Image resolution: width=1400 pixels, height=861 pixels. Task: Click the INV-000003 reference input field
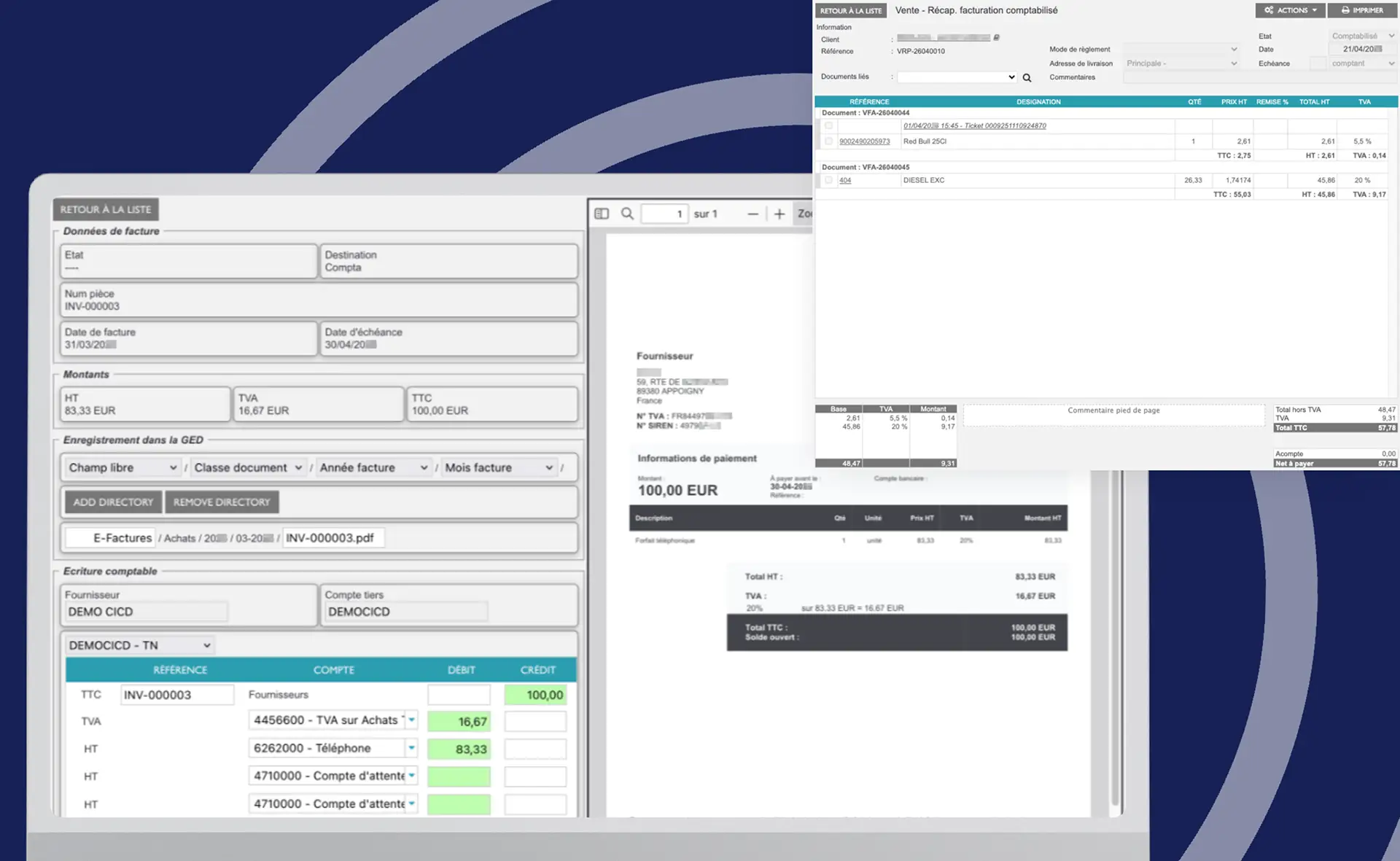pyautogui.click(x=177, y=695)
